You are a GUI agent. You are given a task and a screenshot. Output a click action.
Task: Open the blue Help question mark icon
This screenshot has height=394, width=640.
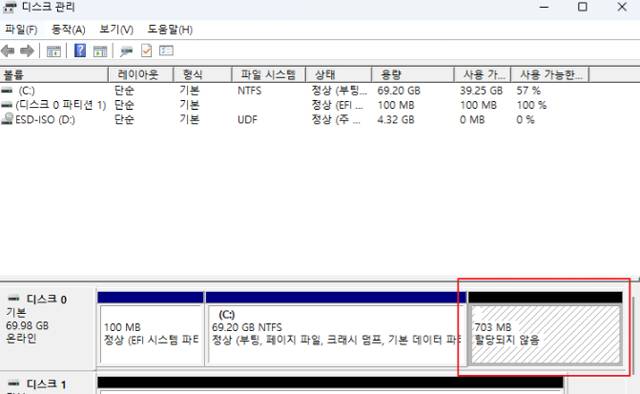(80, 51)
